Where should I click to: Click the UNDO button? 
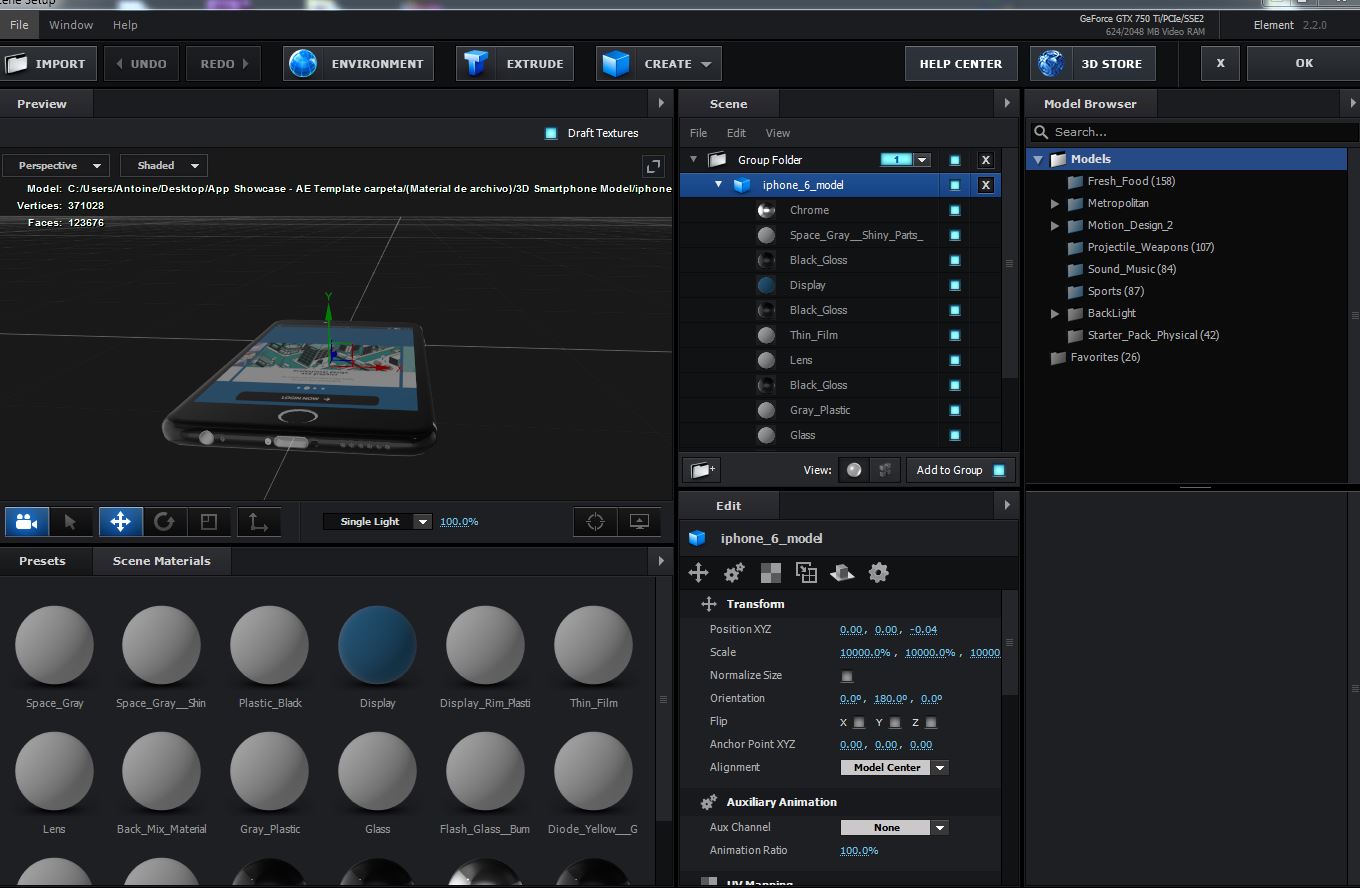pyautogui.click(x=141, y=64)
